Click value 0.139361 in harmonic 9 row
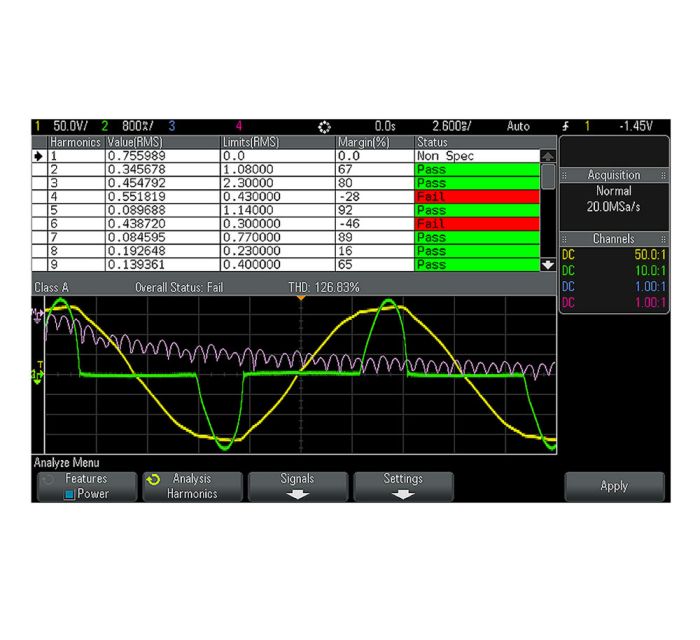Image resolution: width=700 pixels, height=640 pixels. [x=137, y=265]
